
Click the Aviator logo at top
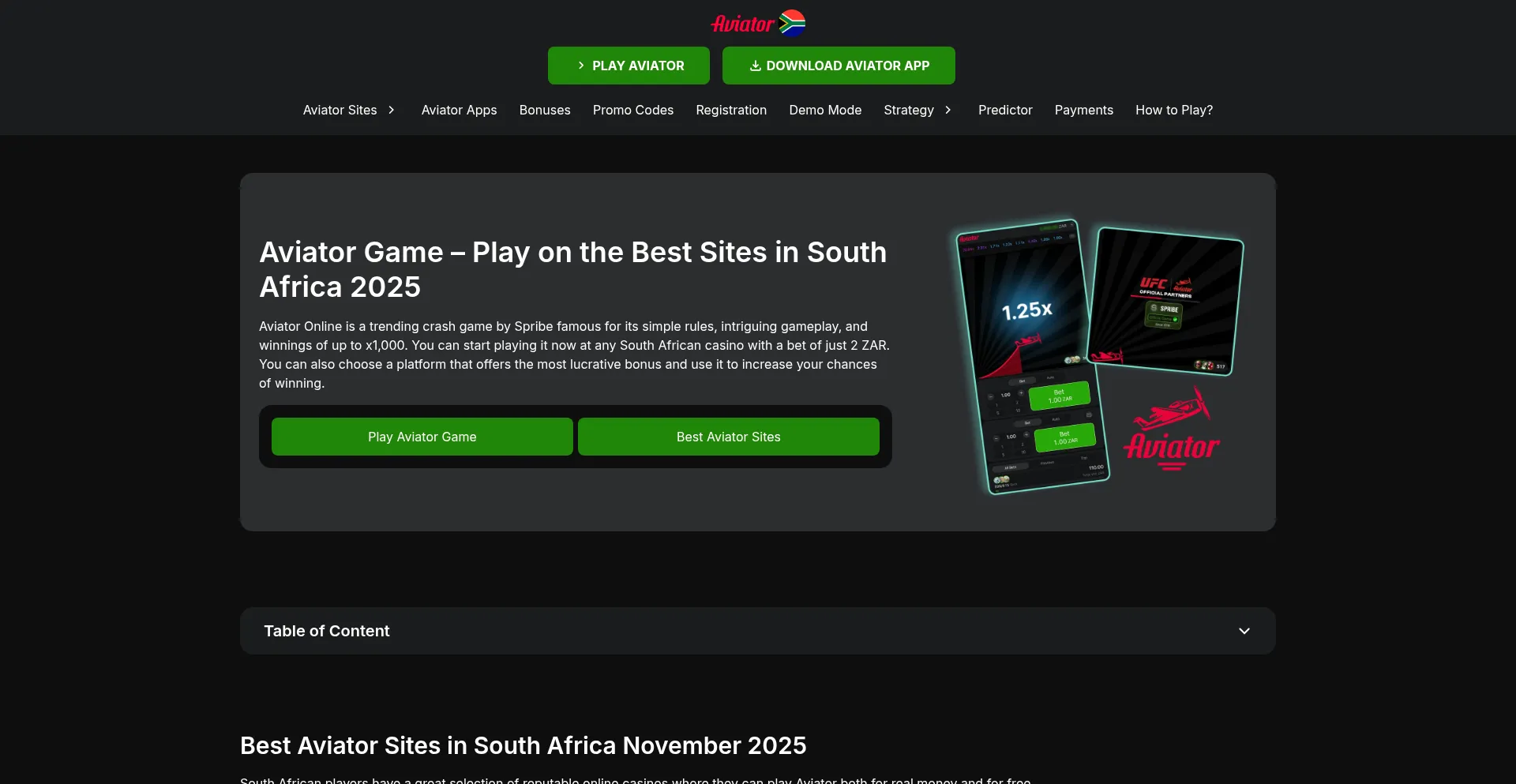point(742,24)
